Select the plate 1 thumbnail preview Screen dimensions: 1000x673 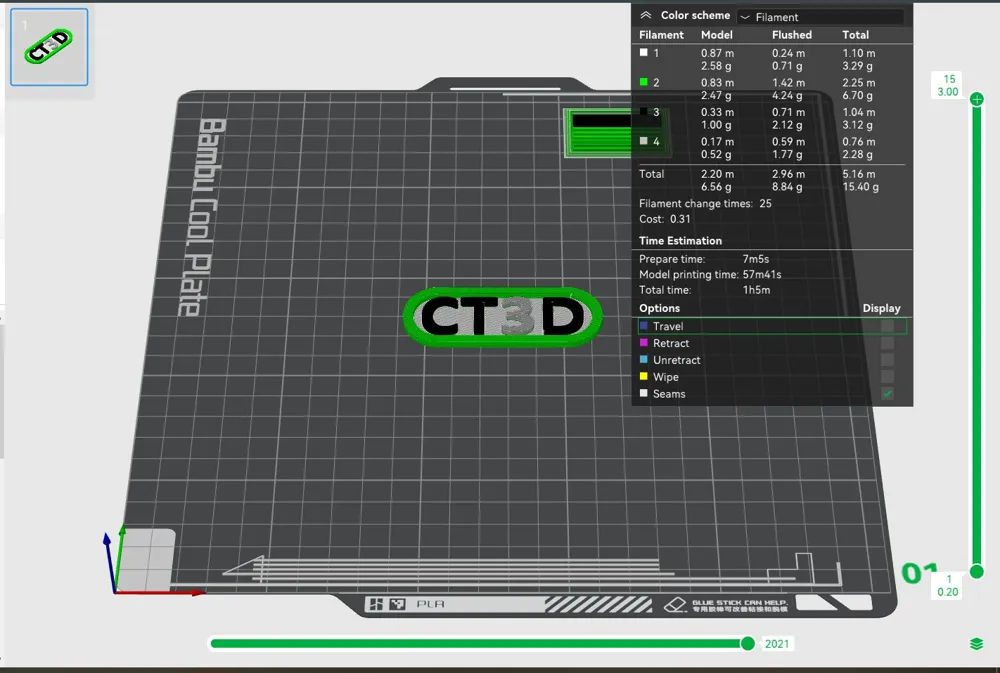(48, 46)
